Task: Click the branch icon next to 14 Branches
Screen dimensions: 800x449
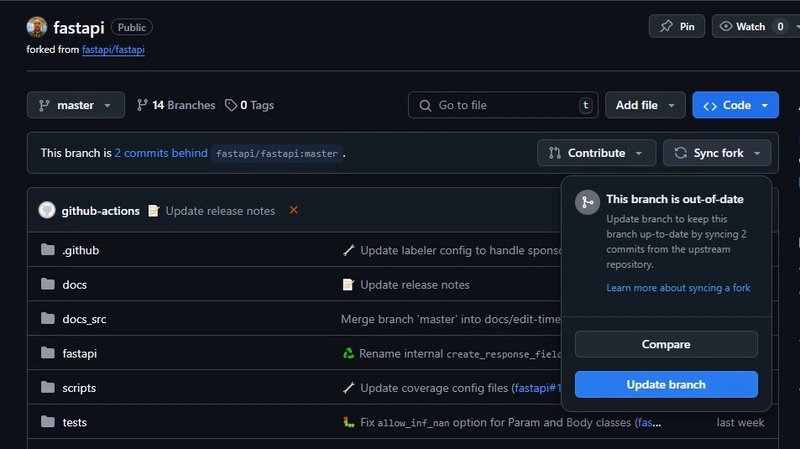Action: (x=142, y=105)
